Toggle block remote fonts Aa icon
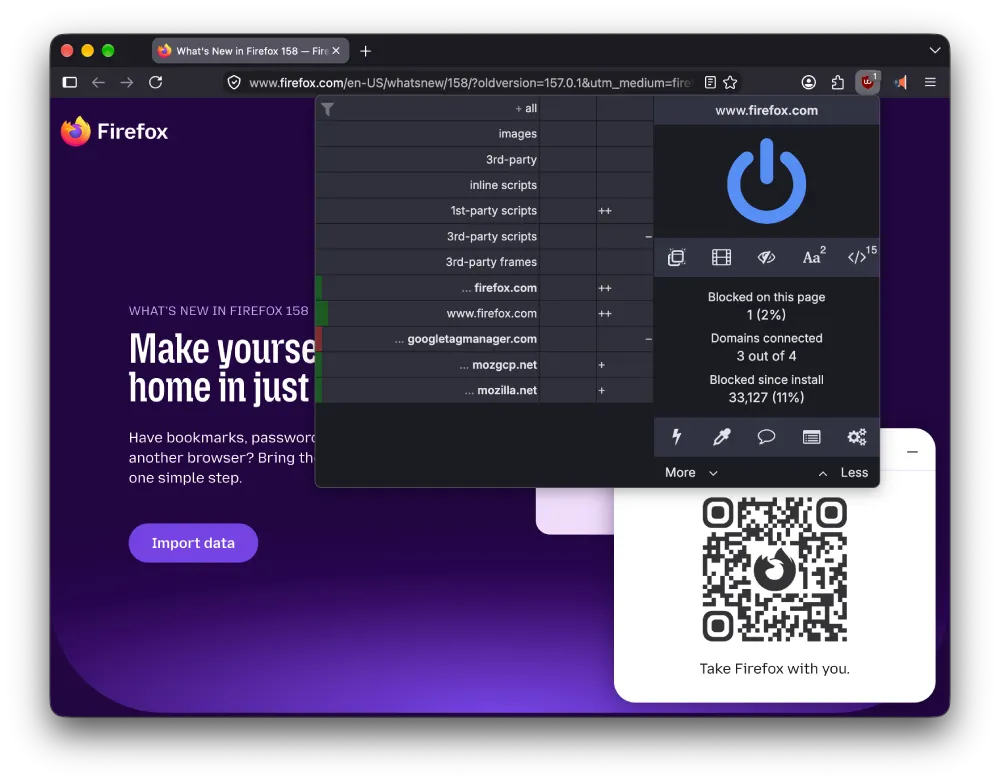Viewport: 1000px width, 783px height. (x=812, y=256)
